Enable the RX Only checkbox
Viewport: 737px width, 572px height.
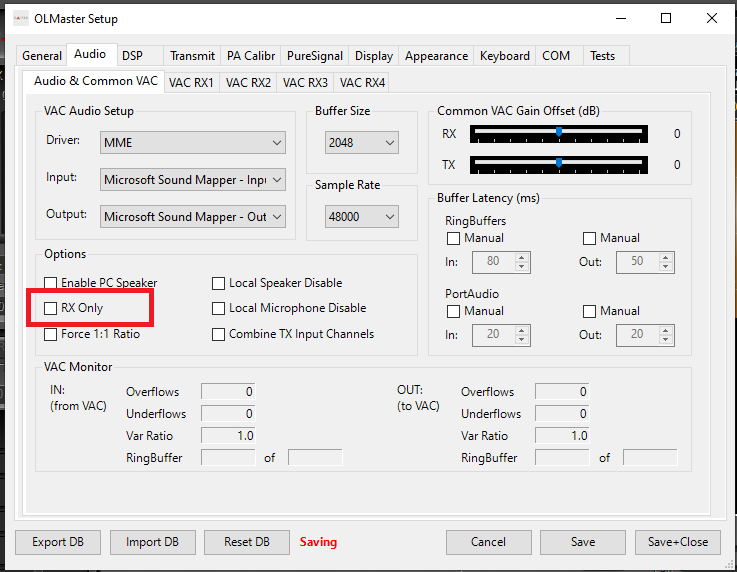point(51,309)
